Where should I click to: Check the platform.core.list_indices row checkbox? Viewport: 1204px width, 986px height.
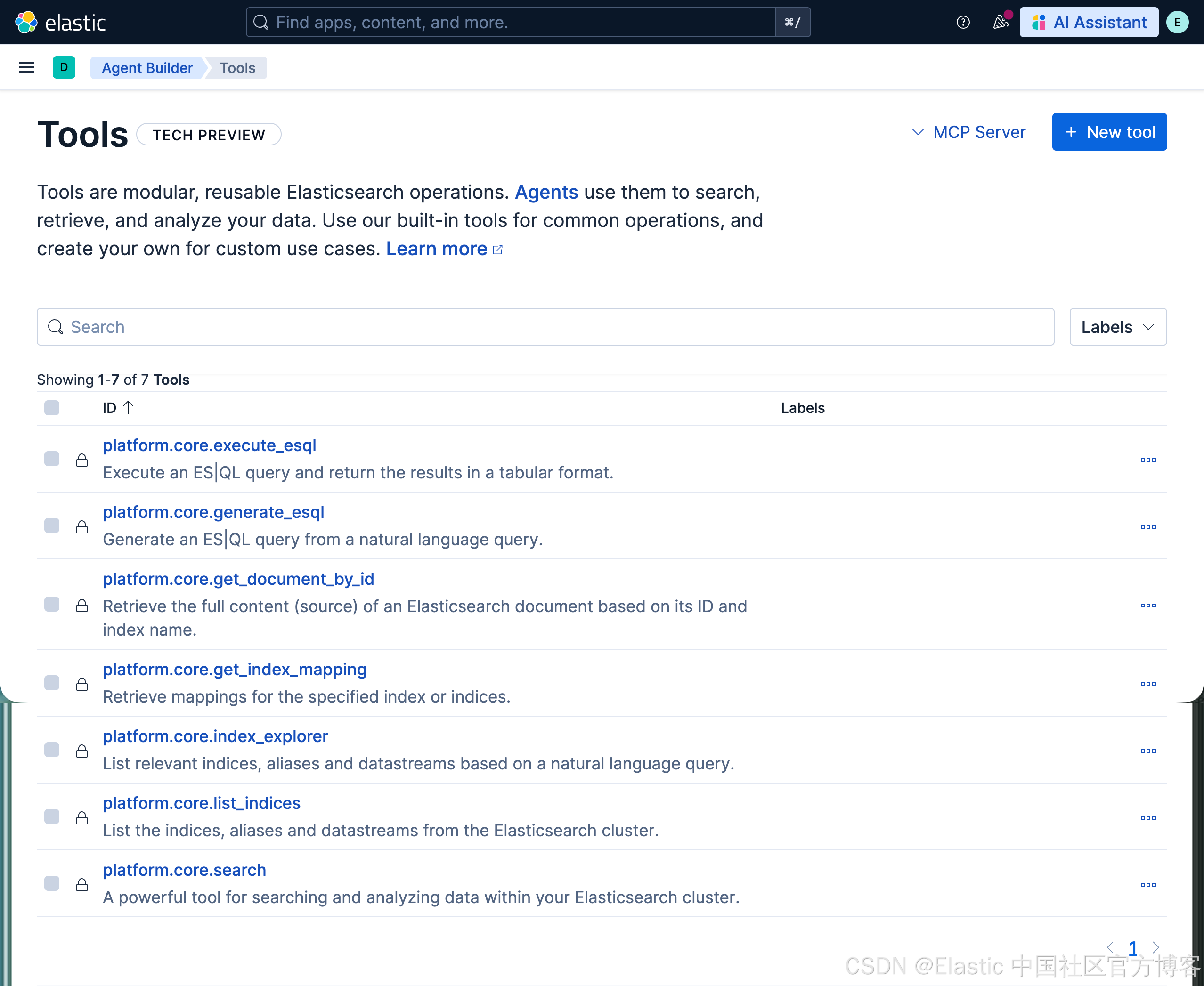52,817
